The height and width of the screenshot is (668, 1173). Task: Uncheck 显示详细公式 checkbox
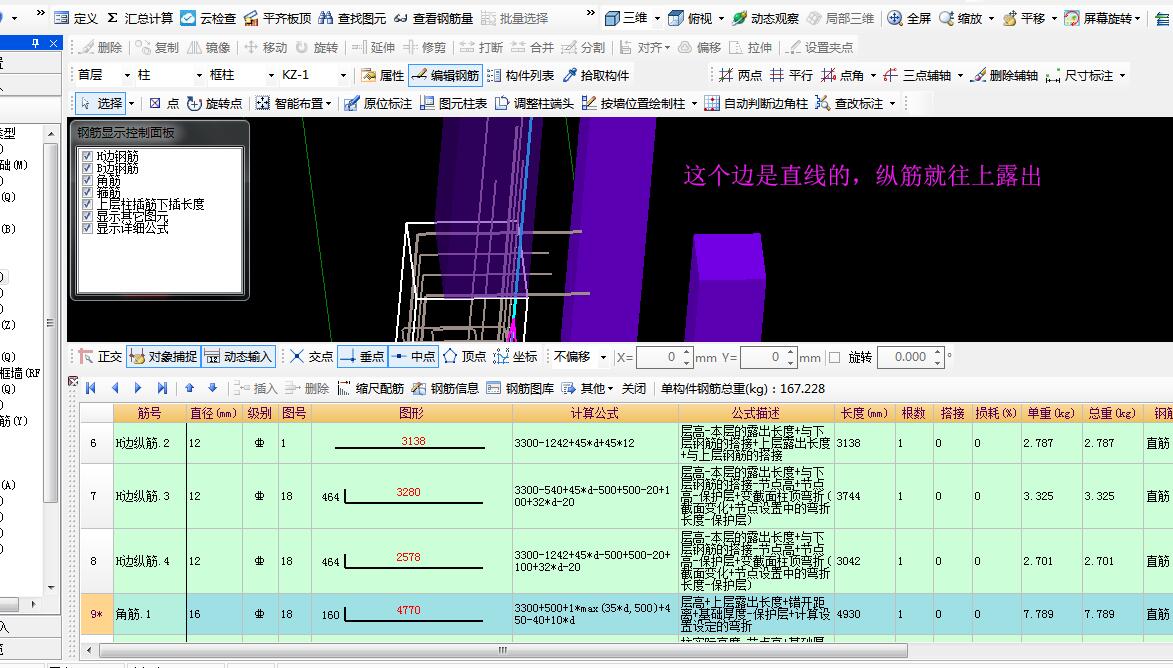click(88, 228)
